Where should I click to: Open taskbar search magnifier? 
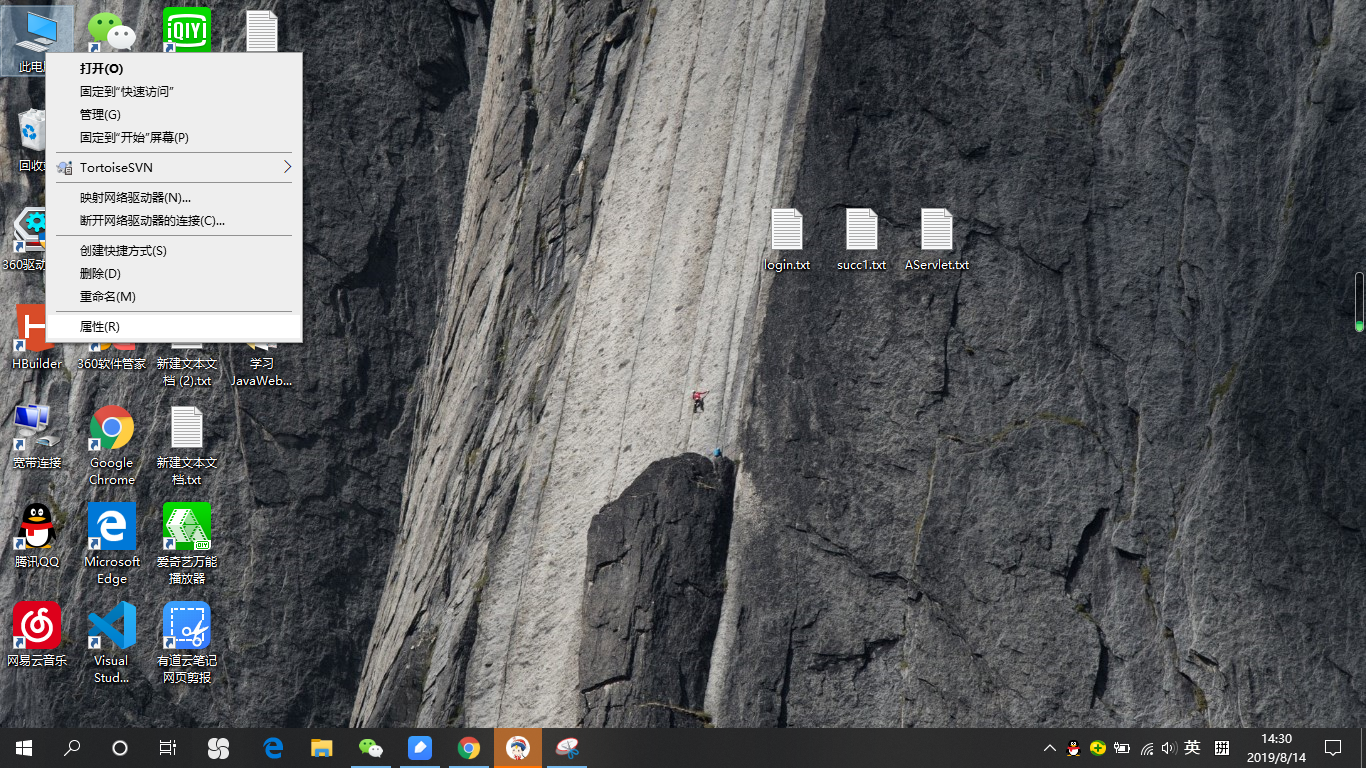tap(72, 748)
